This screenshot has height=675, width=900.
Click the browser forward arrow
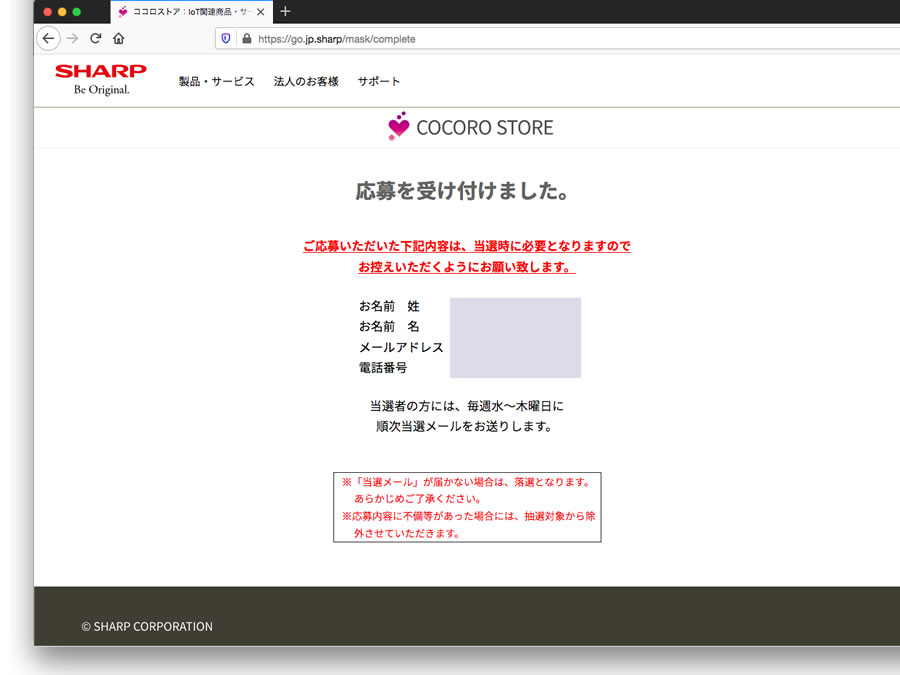tap(72, 38)
